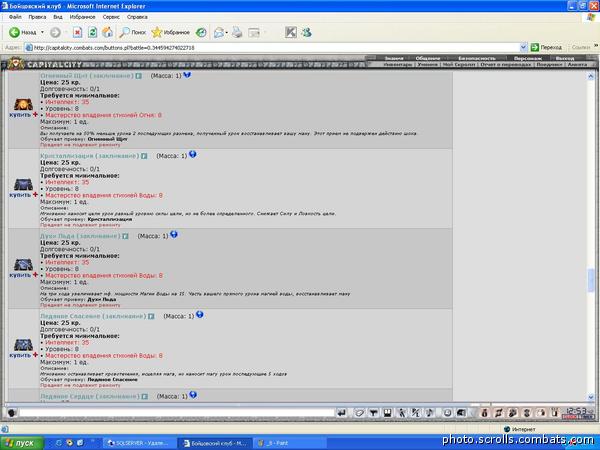Screen dimensions: 600x450
Task: Open info icon next to Кристаллизация
Action: pyautogui.click(x=144, y=156)
